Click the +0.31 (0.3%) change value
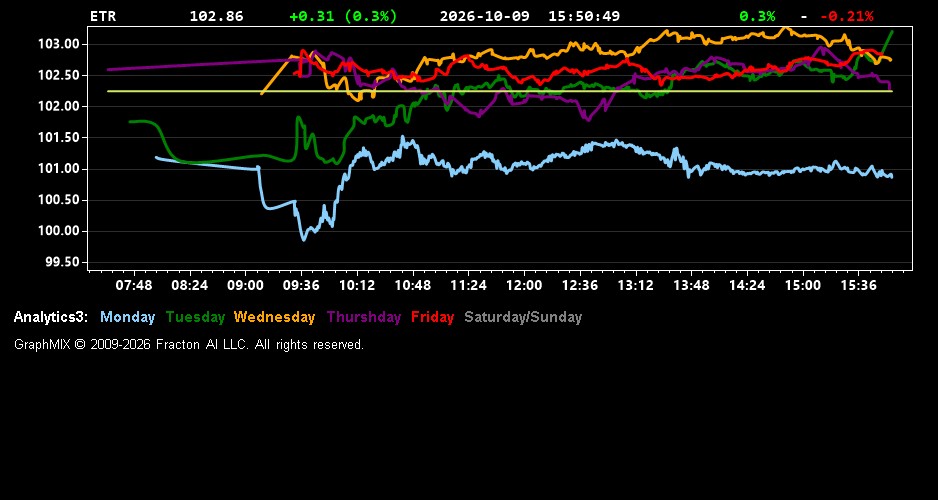The width and height of the screenshot is (938, 500). [343, 16]
